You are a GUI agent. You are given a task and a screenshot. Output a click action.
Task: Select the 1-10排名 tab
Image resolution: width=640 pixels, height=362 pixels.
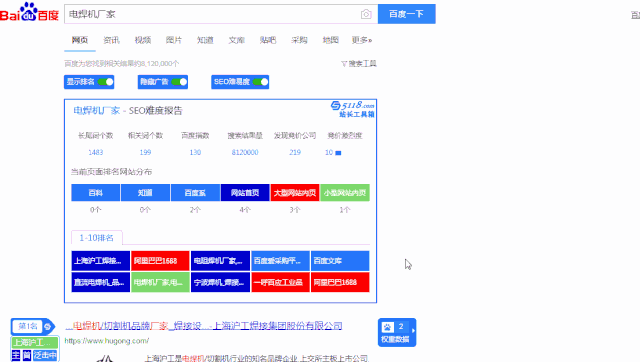pyautogui.click(x=97, y=238)
